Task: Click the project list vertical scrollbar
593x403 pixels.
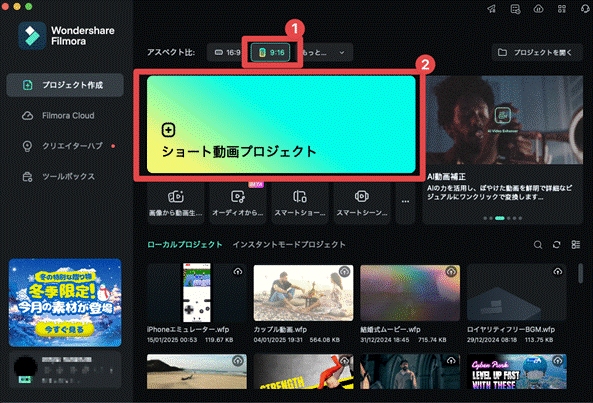Action: 581,273
